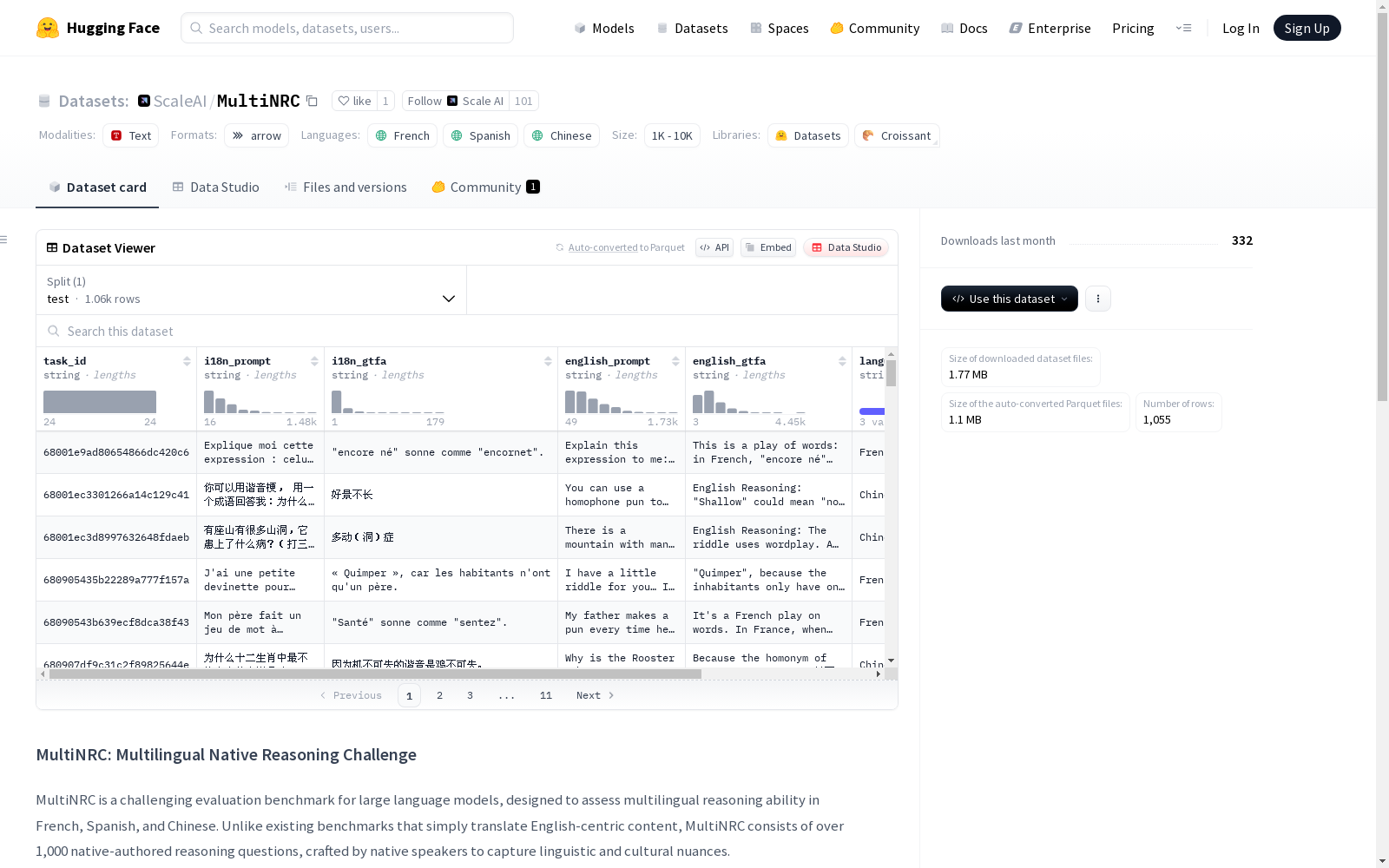This screenshot has height=868, width=1389.
Task: Open the Community tab with 1 discussion
Action: coord(486,187)
